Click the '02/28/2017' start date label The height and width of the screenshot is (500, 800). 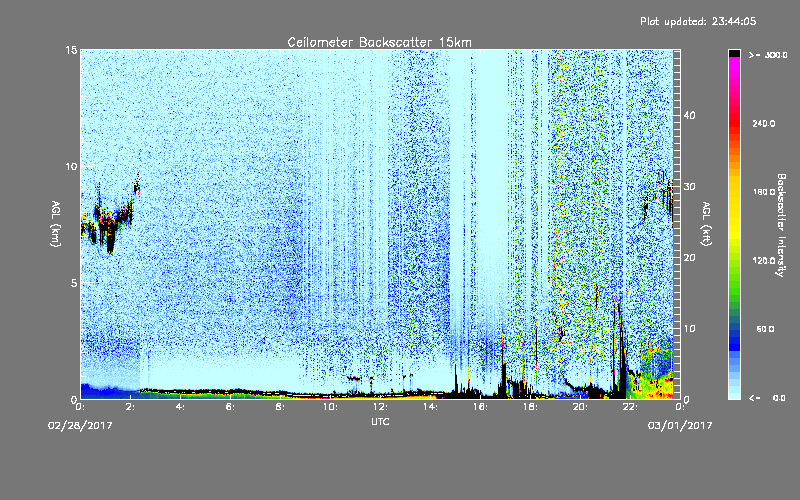tap(80, 426)
